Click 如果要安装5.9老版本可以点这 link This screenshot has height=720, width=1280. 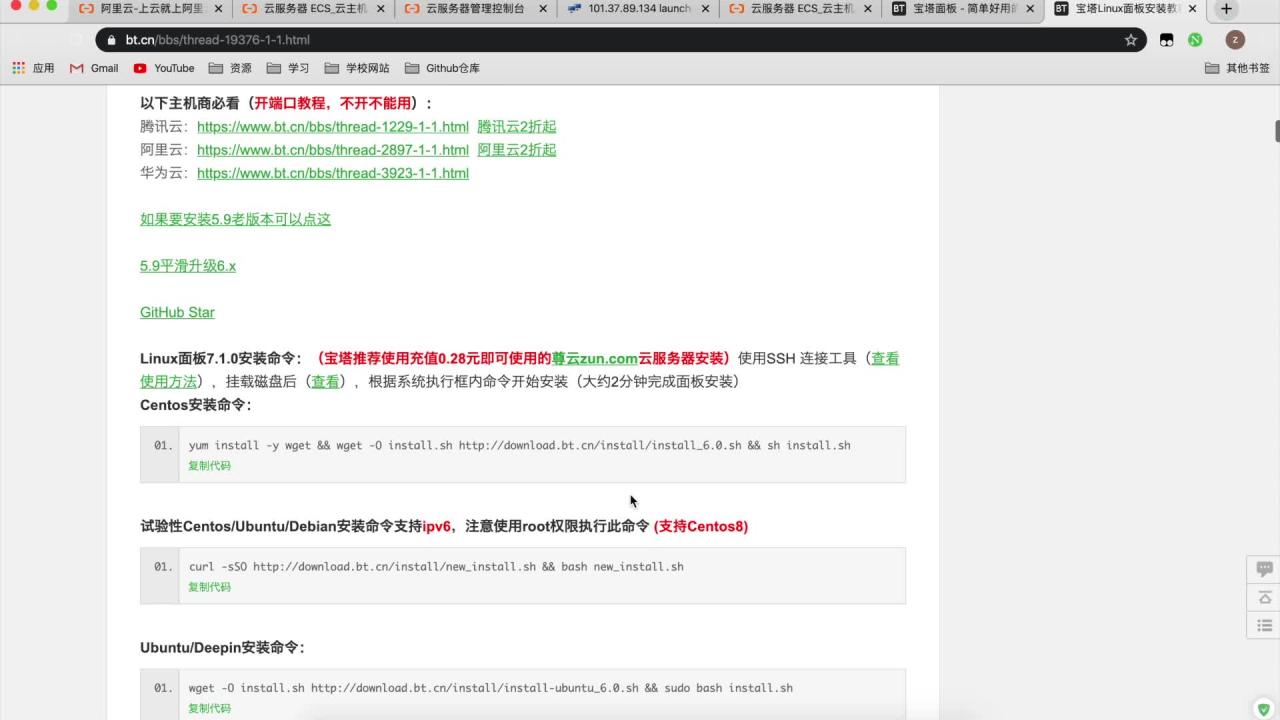coord(235,219)
